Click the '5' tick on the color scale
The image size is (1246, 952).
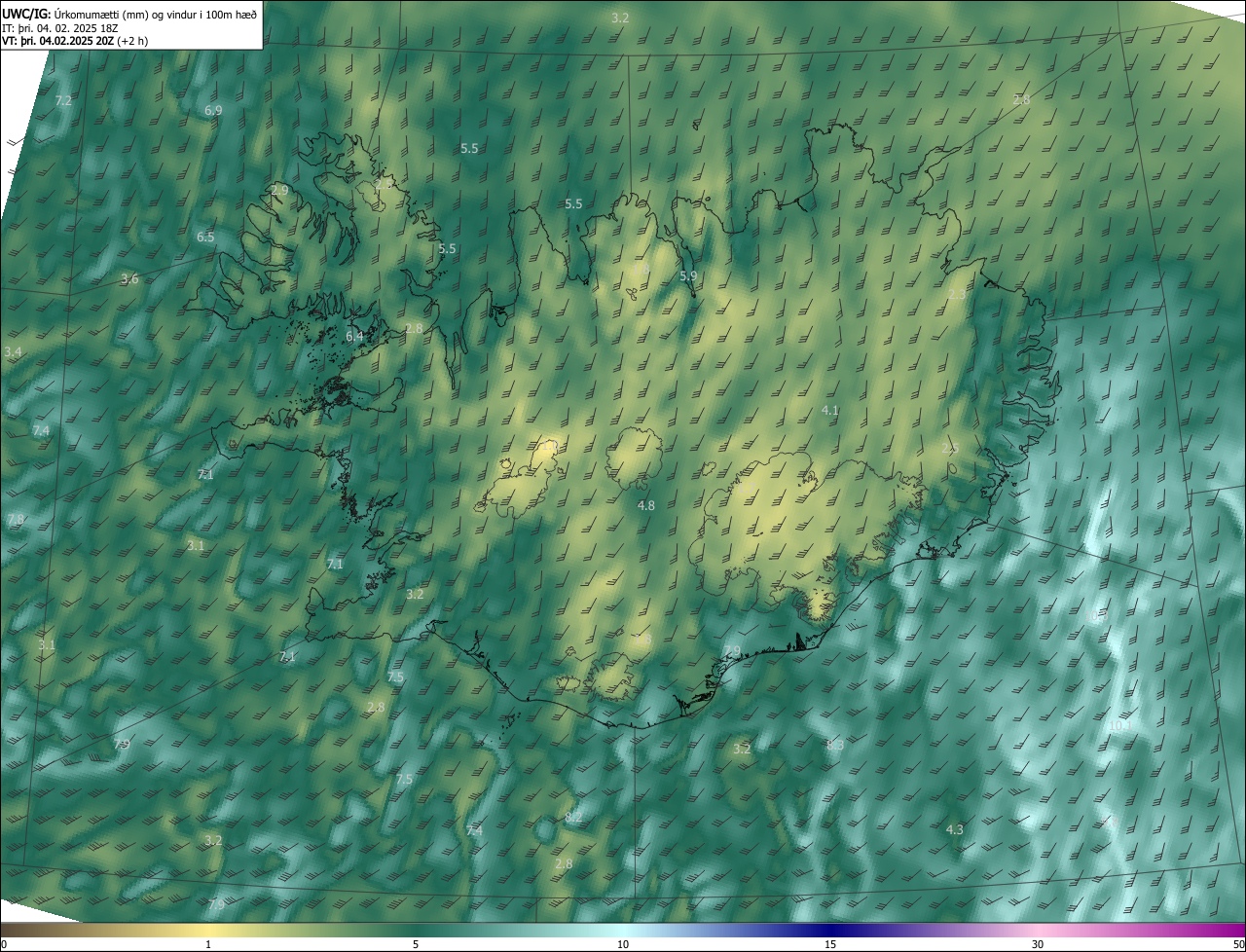coord(416,944)
